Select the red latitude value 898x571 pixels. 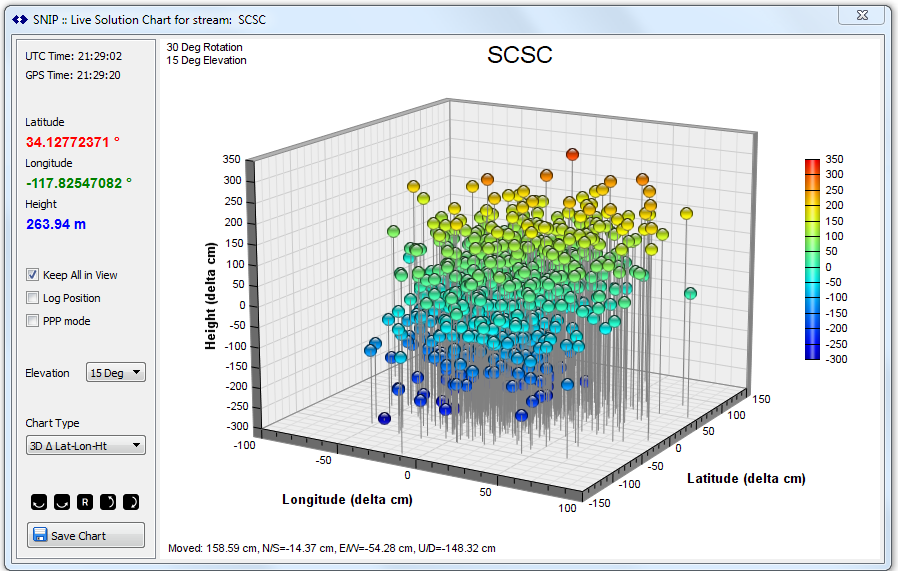click(x=79, y=142)
